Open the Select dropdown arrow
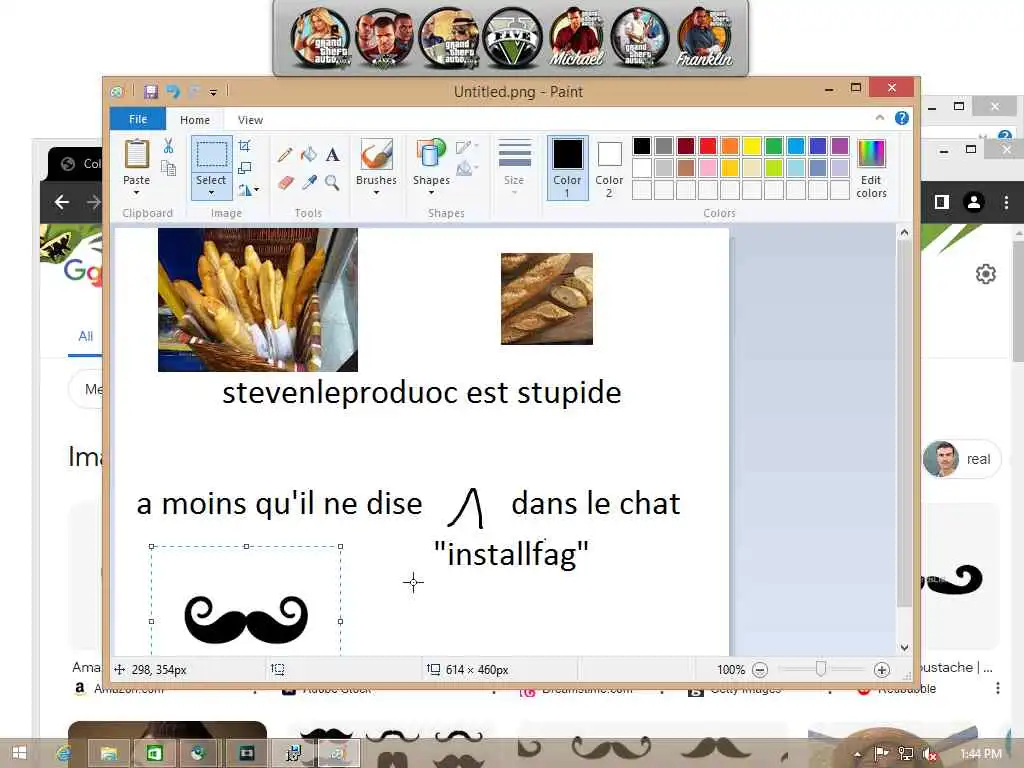1024x768 pixels. click(212, 193)
